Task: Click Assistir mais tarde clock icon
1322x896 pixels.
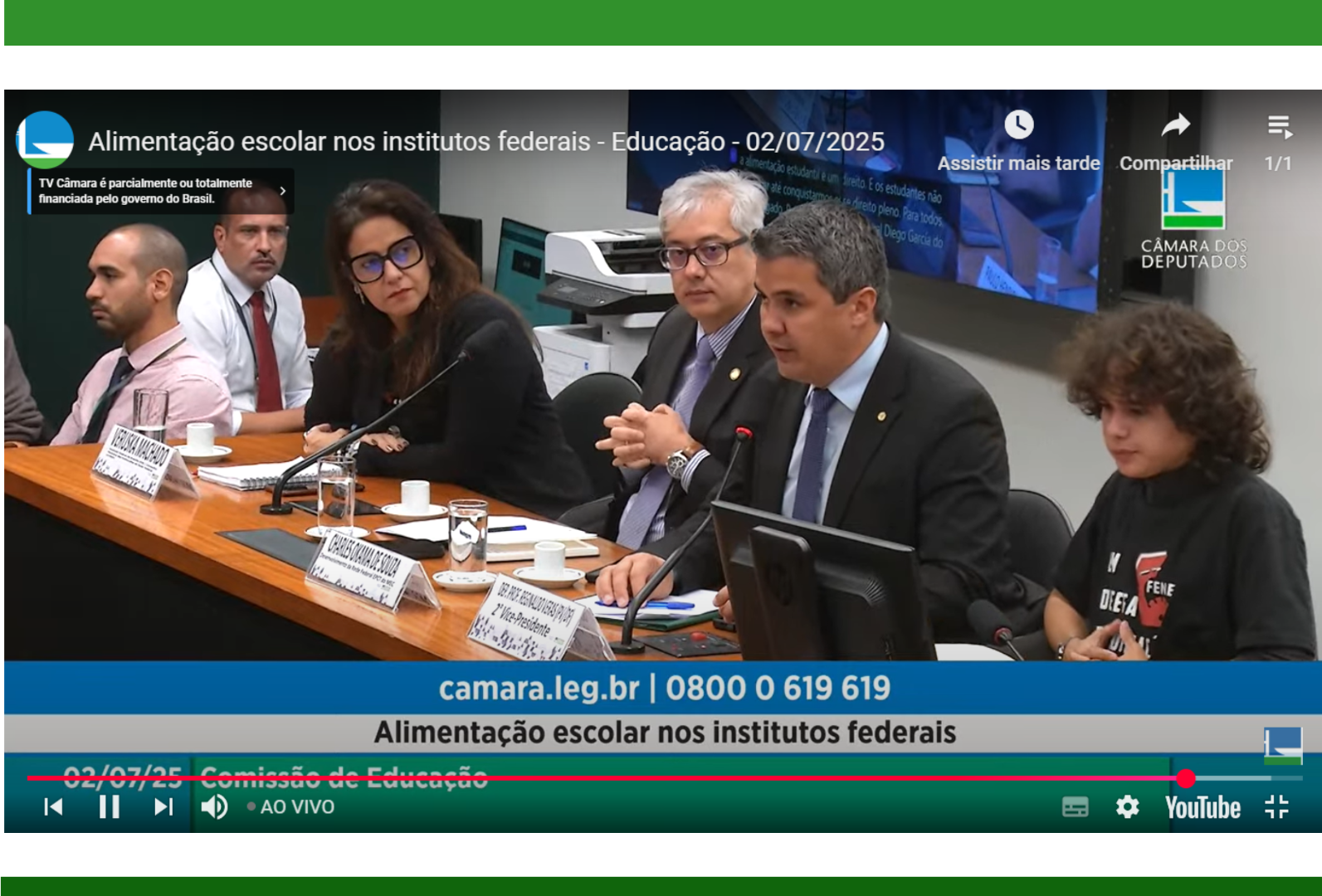Action: pyautogui.click(x=1018, y=125)
